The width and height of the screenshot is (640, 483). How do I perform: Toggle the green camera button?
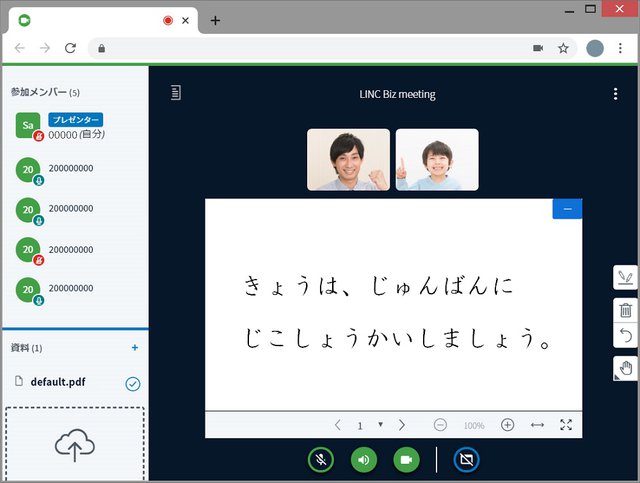(406, 460)
